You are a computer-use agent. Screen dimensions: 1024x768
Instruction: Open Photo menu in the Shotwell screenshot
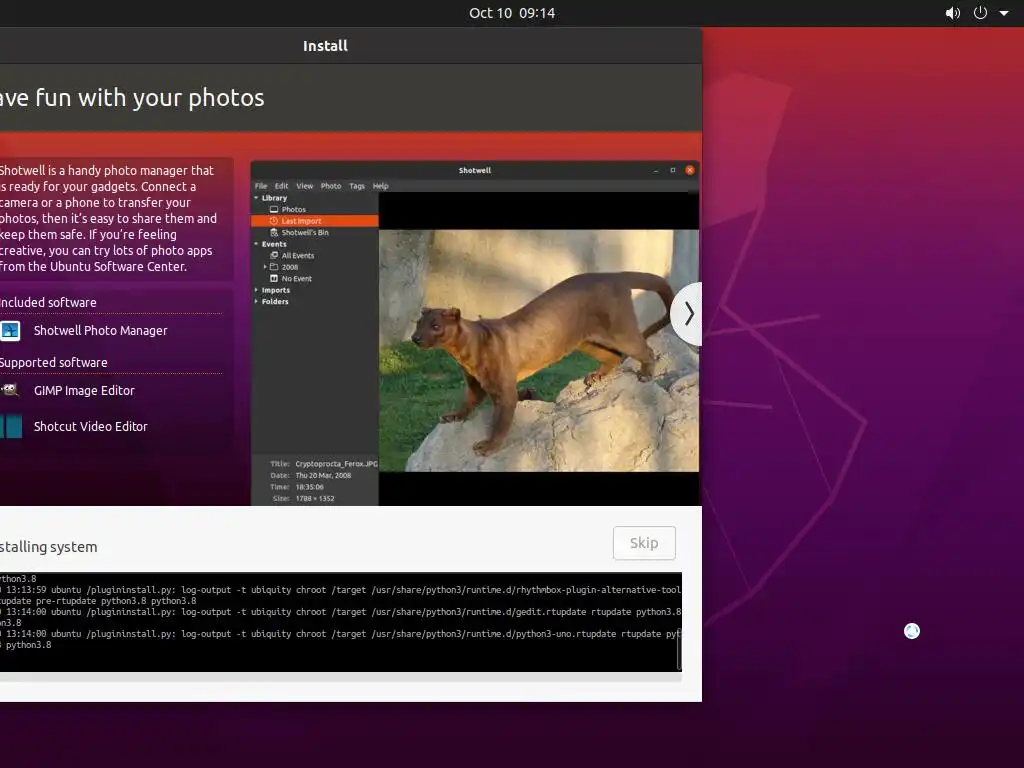click(331, 186)
